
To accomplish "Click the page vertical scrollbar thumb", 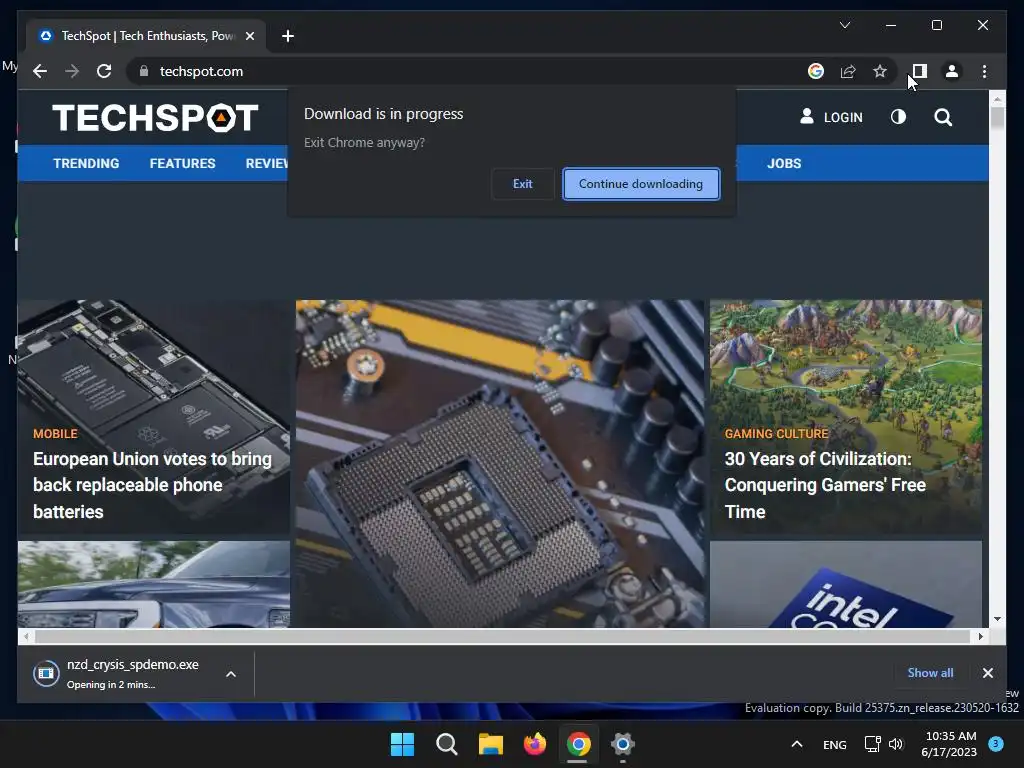I will (x=997, y=119).
